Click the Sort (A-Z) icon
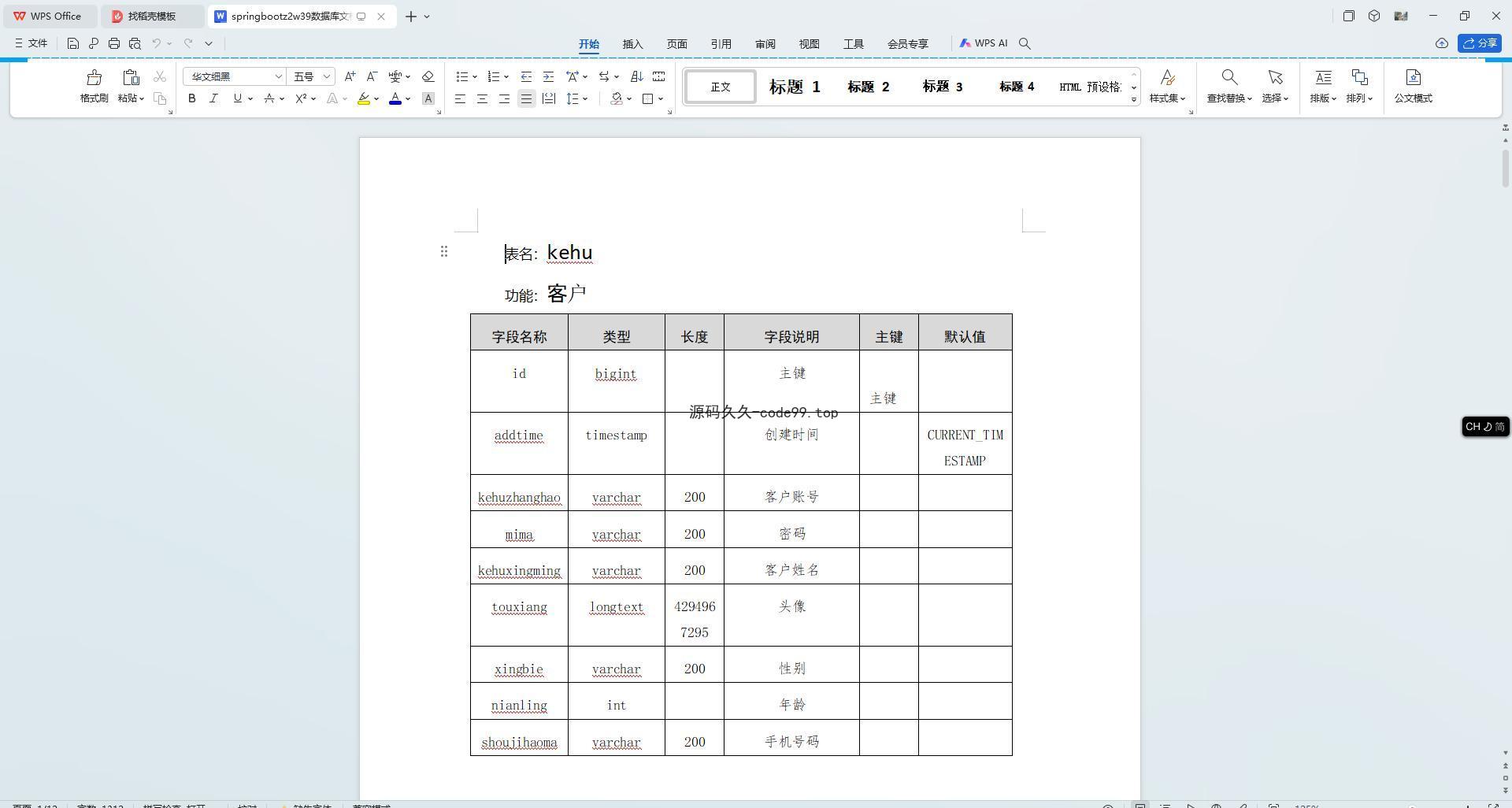Viewport: 1512px width, 808px height. pos(636,76)
